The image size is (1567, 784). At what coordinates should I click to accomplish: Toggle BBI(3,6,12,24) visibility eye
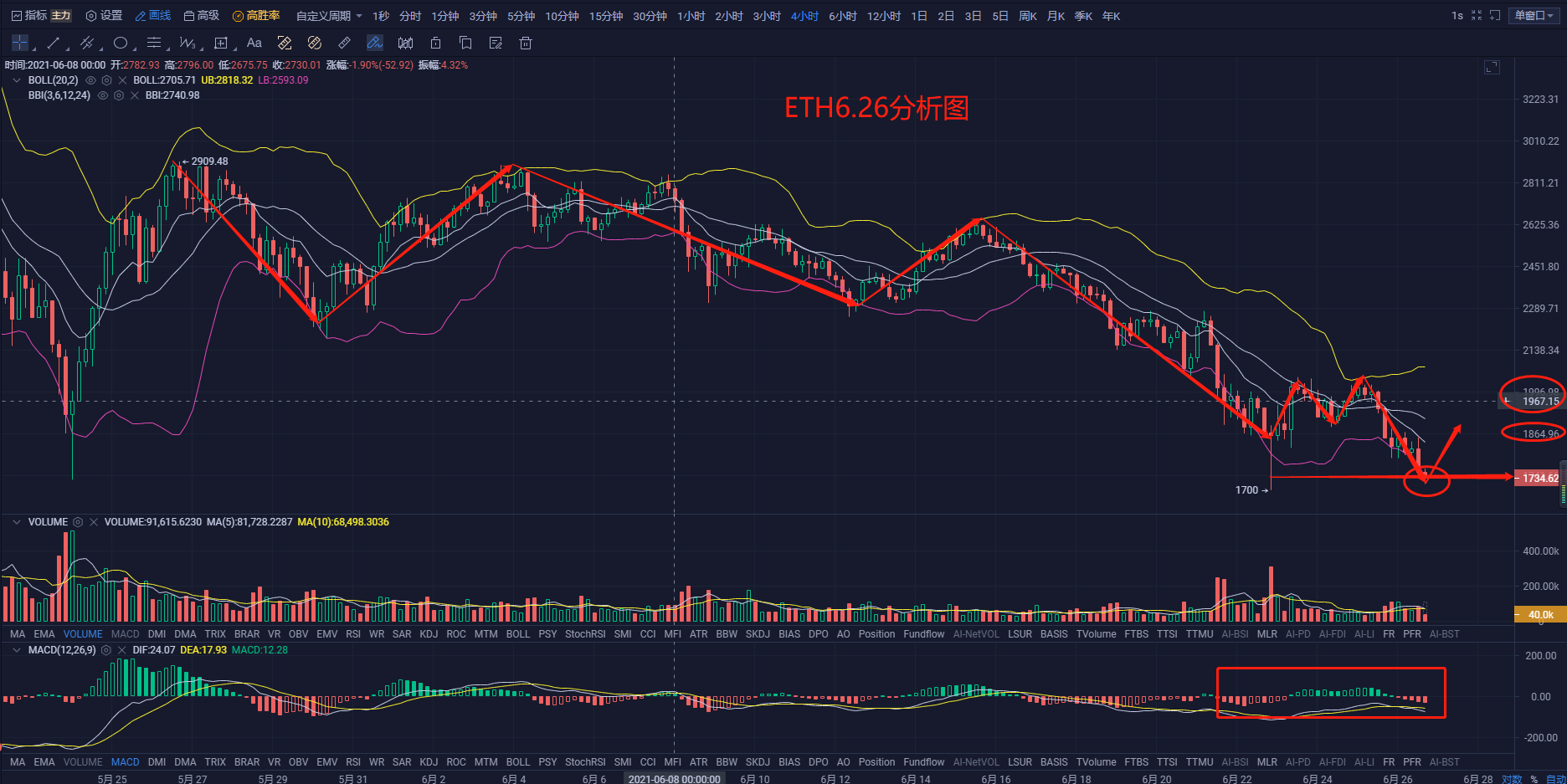click(x=103, y=95)
